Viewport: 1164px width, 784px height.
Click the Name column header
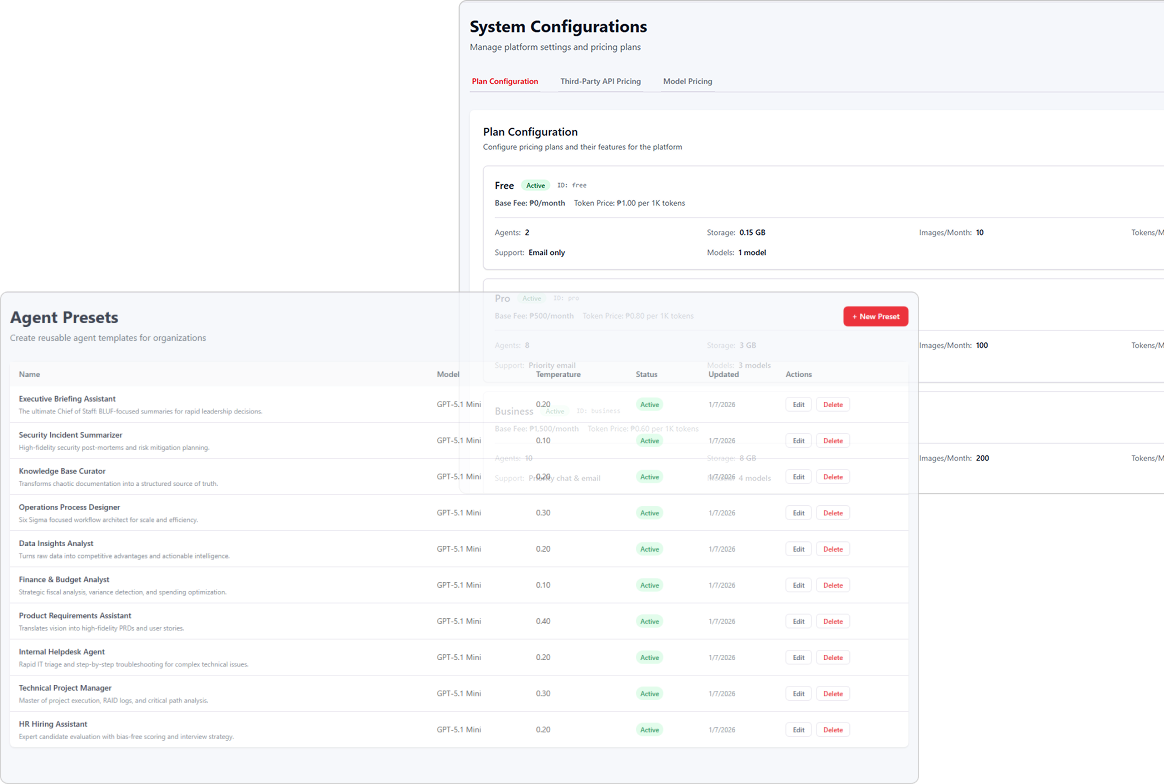pos(29,374)
